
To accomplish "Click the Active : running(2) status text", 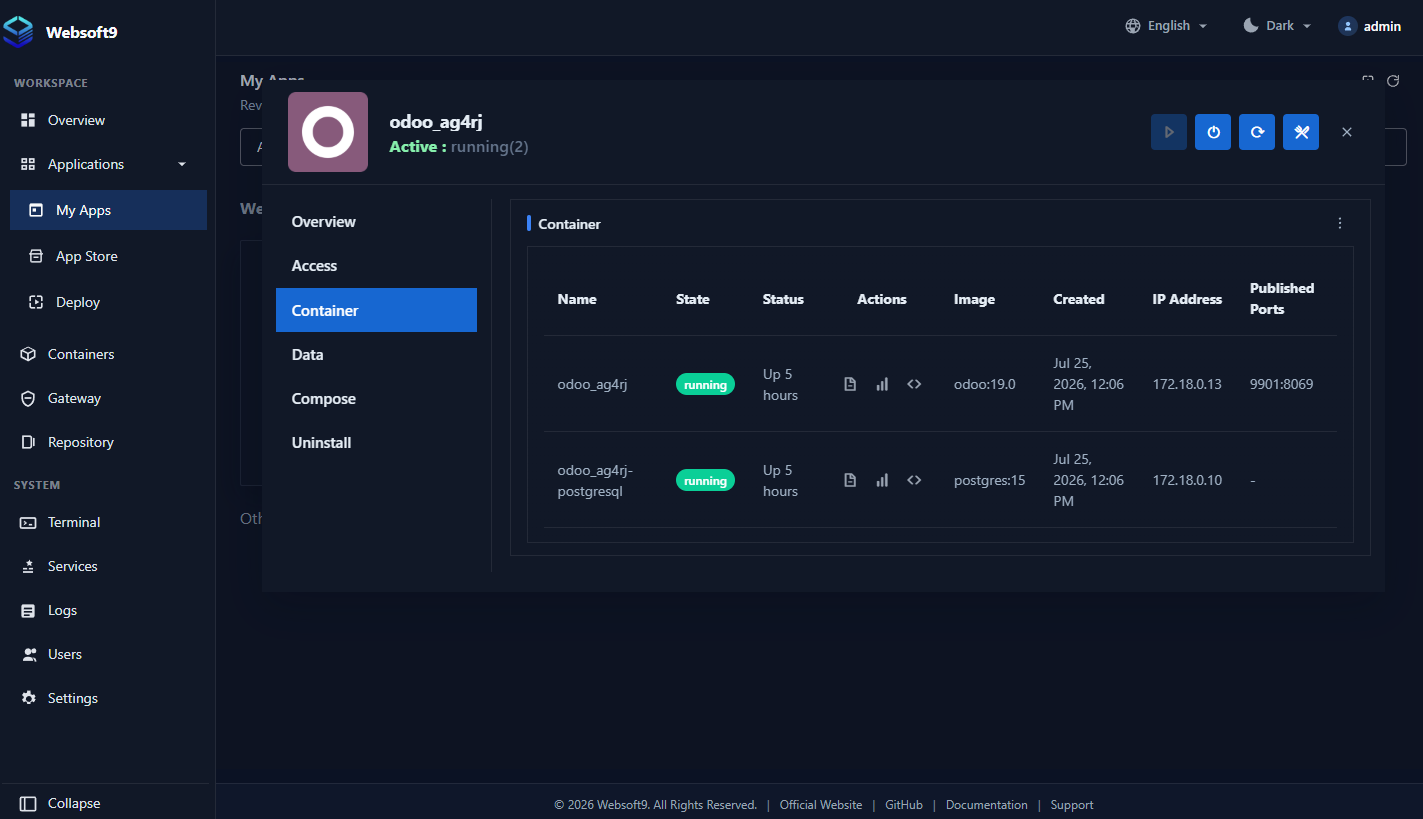I will point(459,147).
